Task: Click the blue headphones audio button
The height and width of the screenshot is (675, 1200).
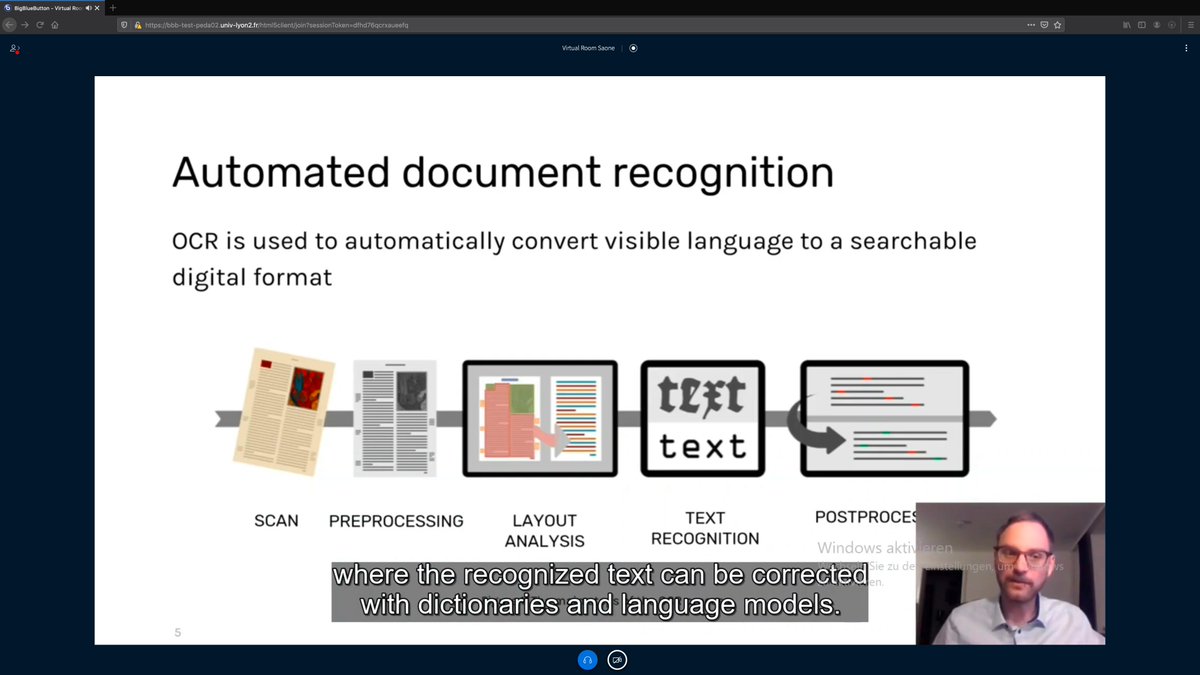Action: click(x=587, y=659)
